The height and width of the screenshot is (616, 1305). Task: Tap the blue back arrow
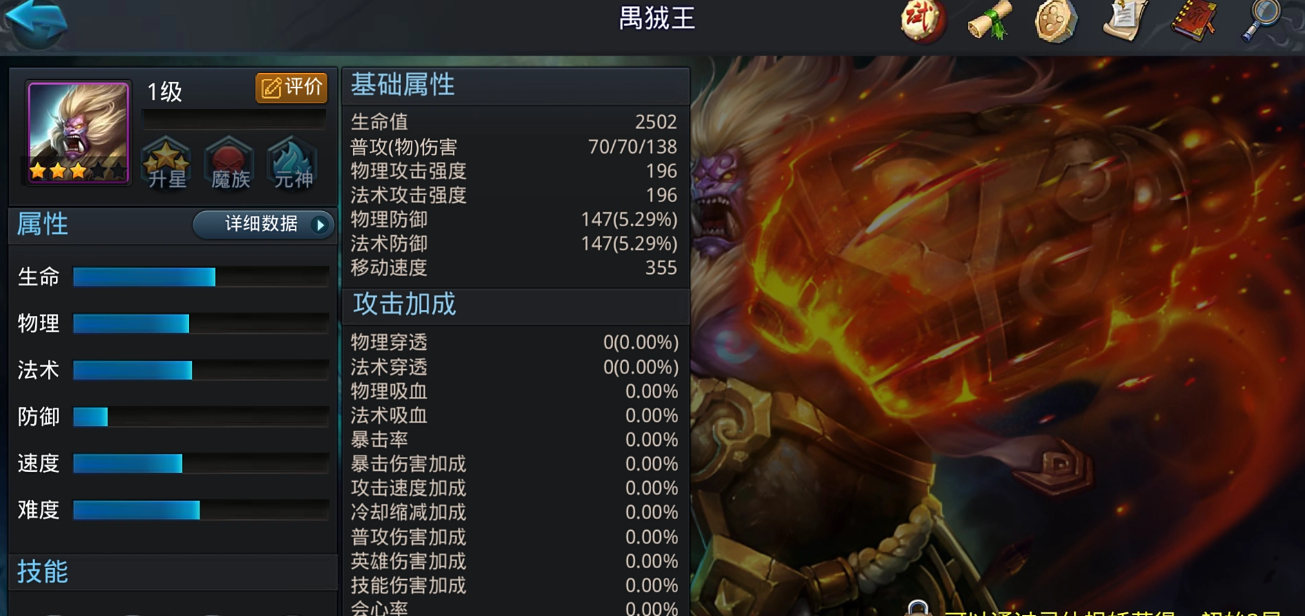coord(35,22)
